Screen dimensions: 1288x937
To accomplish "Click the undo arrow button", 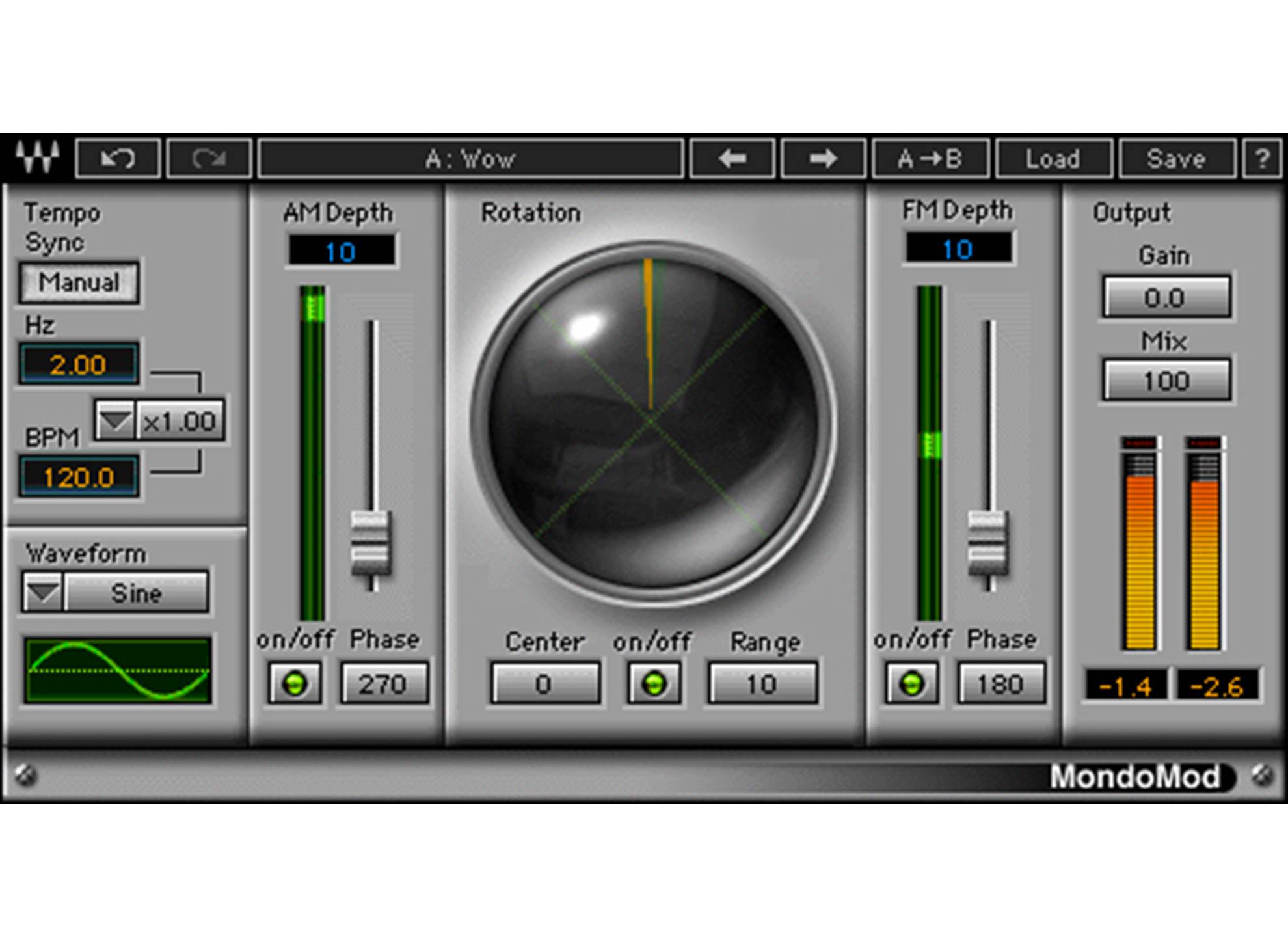I will click(x=118, y=158).
